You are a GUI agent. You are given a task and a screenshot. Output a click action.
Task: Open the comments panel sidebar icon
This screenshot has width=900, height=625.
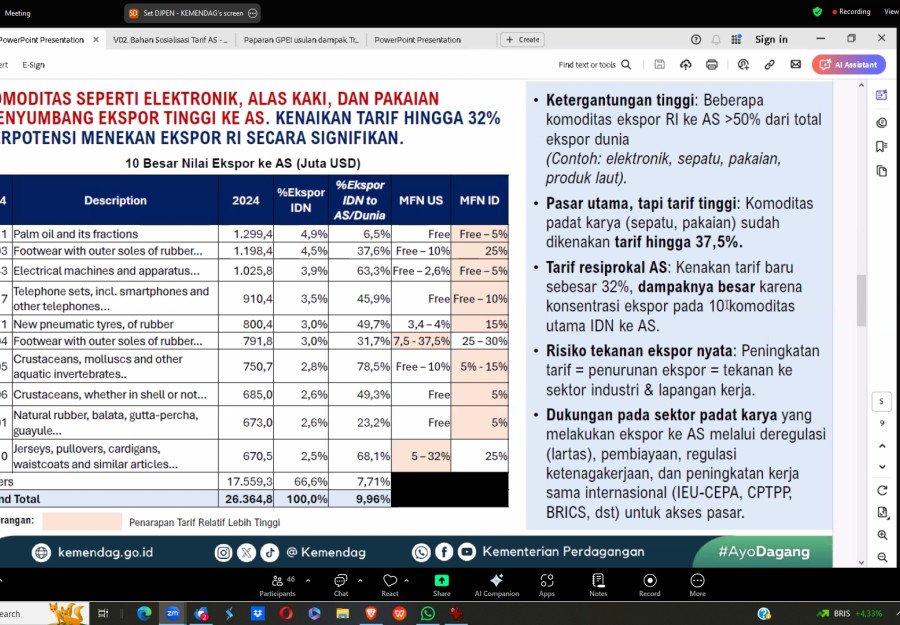[x=882, y=122]
